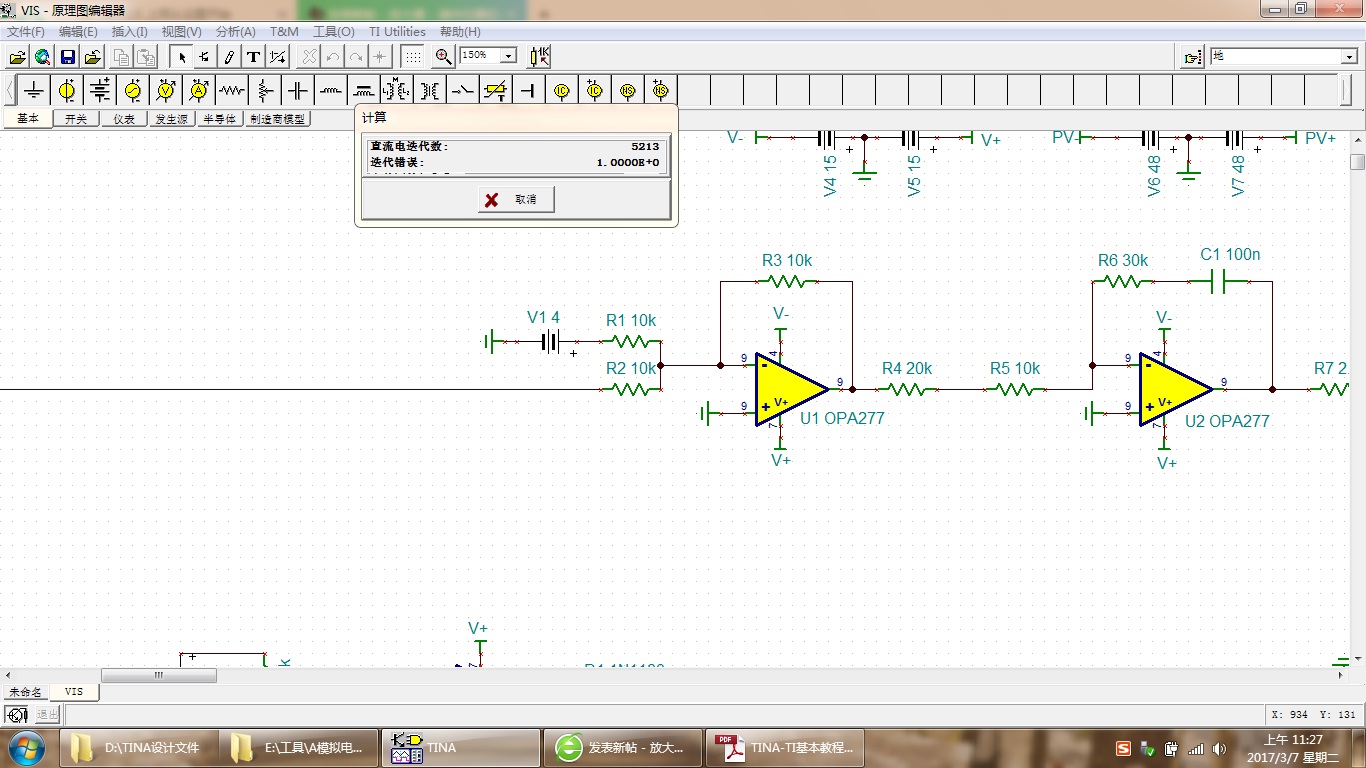This screenshot has height=768, width=1366.
Task: Insert a voltage source component
Action: pyautogui.click(x=67, y=91)
